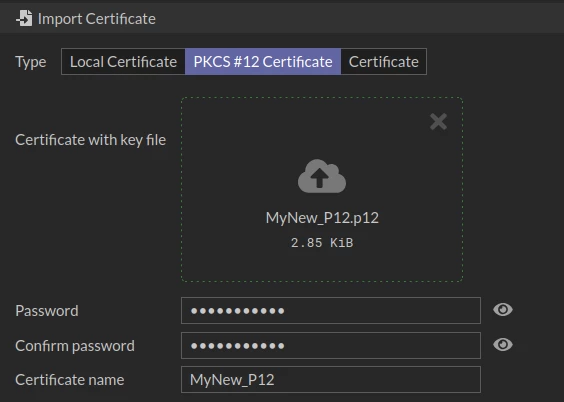Click the Confirm password label
564x402 pixels.
click(x=75, y=346)
